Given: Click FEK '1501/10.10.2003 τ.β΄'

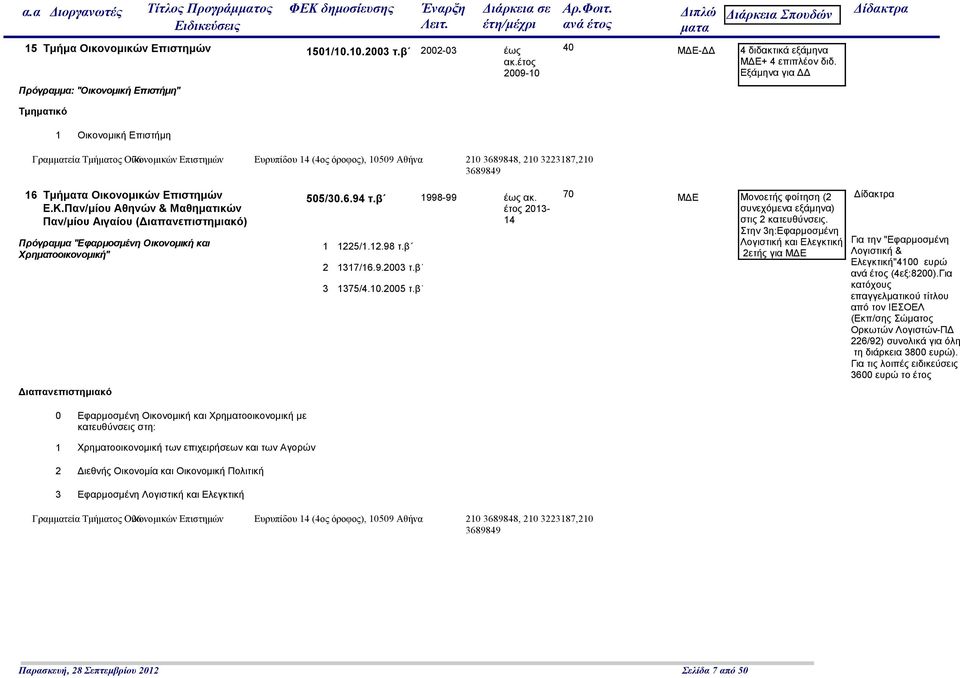Looking at the screenshot, I should pos(358,52).
